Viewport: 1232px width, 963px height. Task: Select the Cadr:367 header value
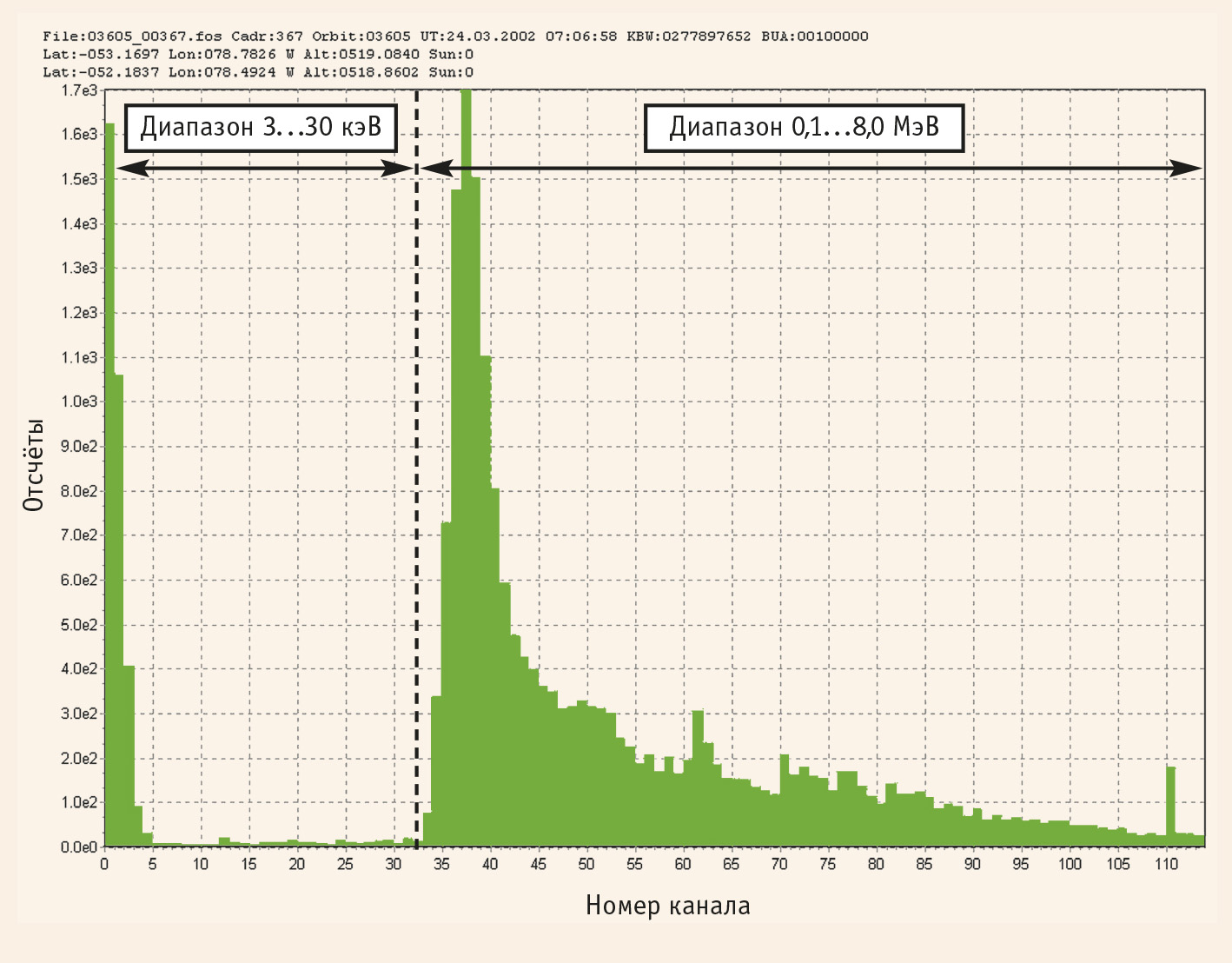pyautogui.click(x=267, y=37)
